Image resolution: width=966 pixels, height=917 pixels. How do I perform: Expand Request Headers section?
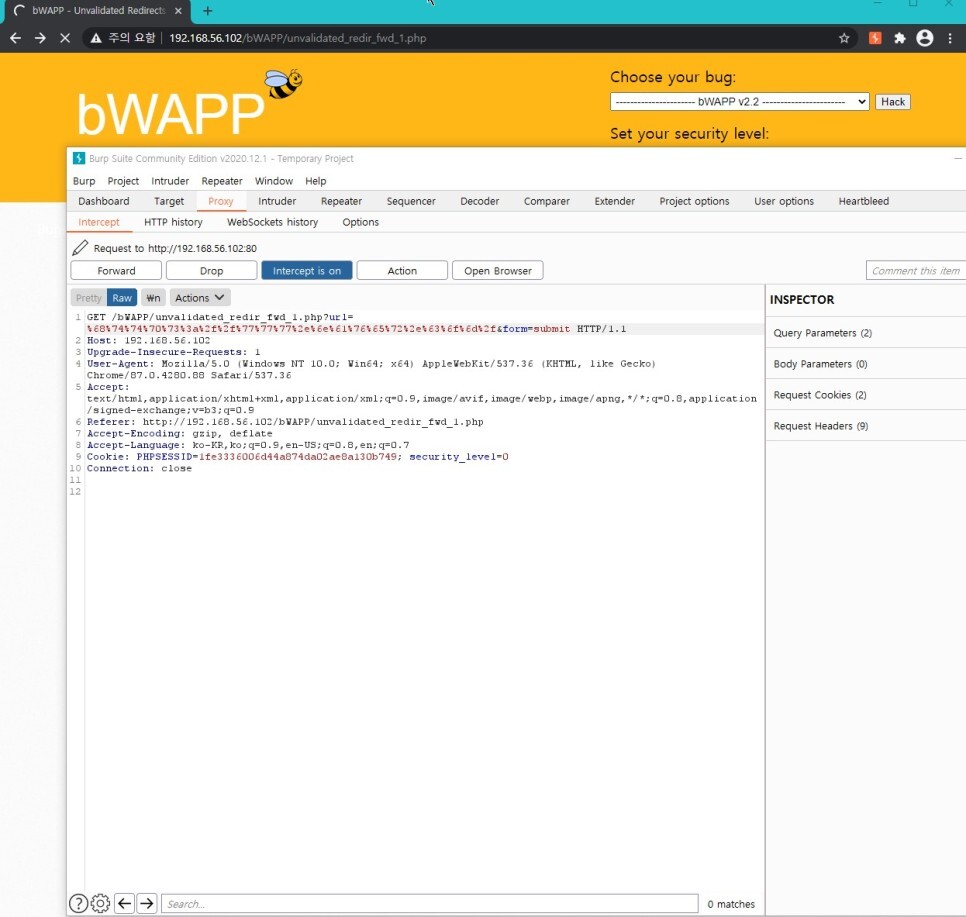(x=865, y=425)
